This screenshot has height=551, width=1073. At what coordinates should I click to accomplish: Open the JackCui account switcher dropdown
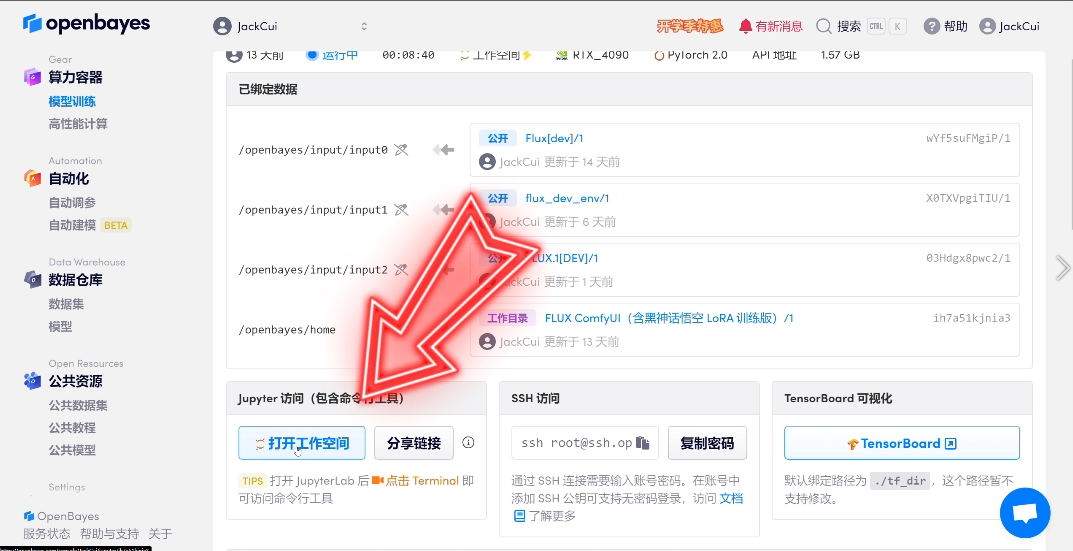[292, 26]
